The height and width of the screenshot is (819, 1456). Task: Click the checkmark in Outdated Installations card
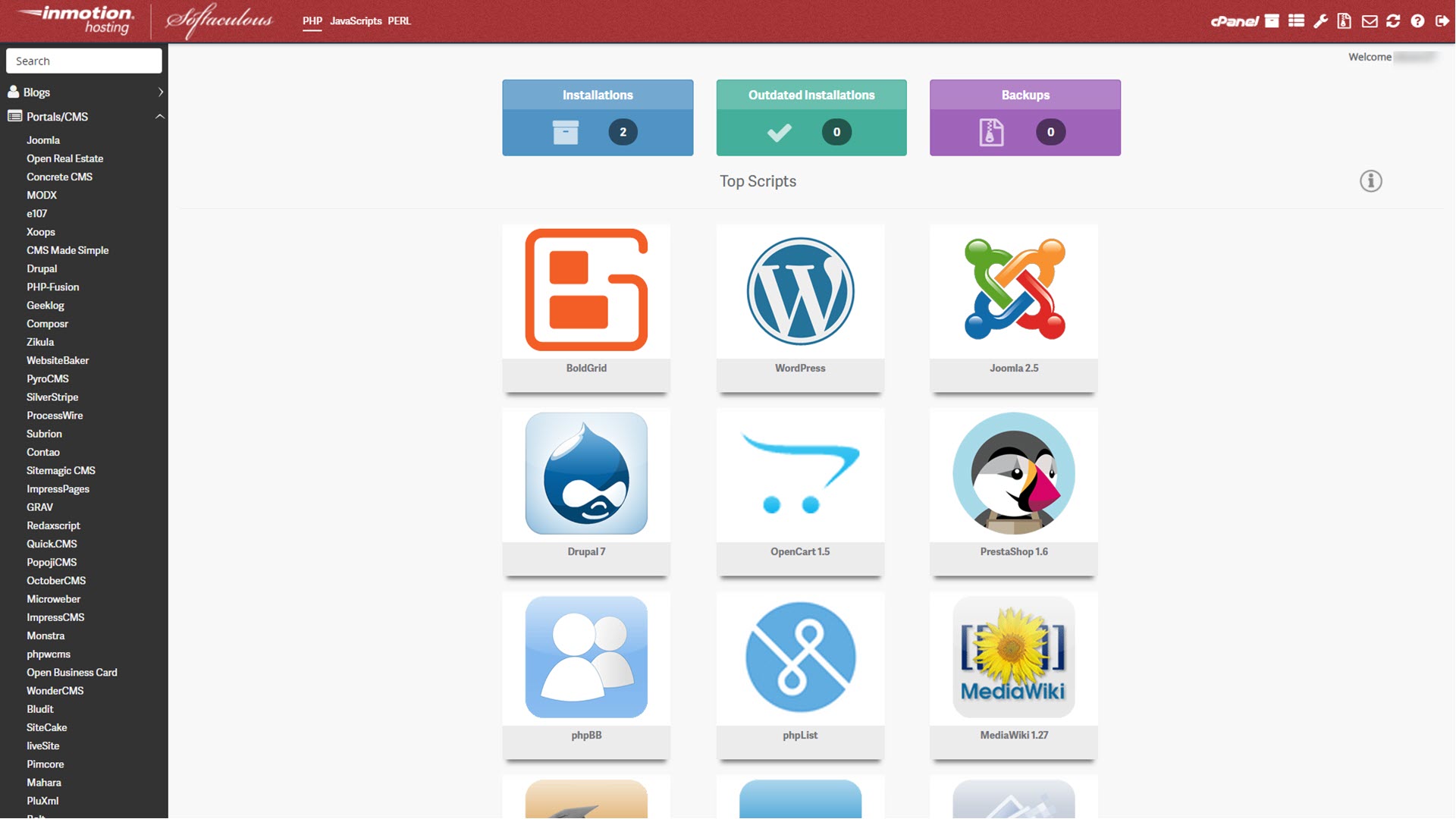(779, 133)
